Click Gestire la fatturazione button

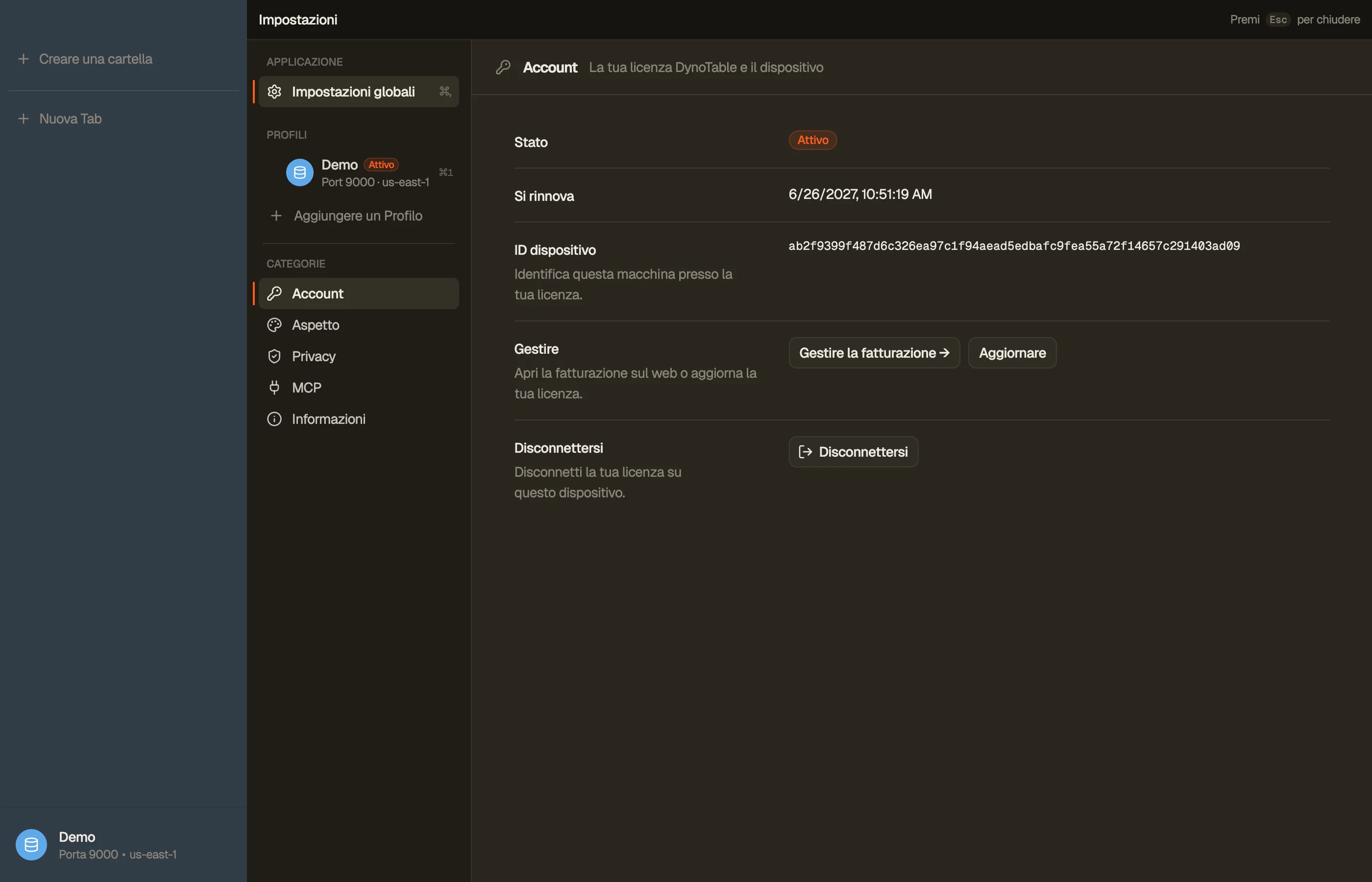[874, 353]
